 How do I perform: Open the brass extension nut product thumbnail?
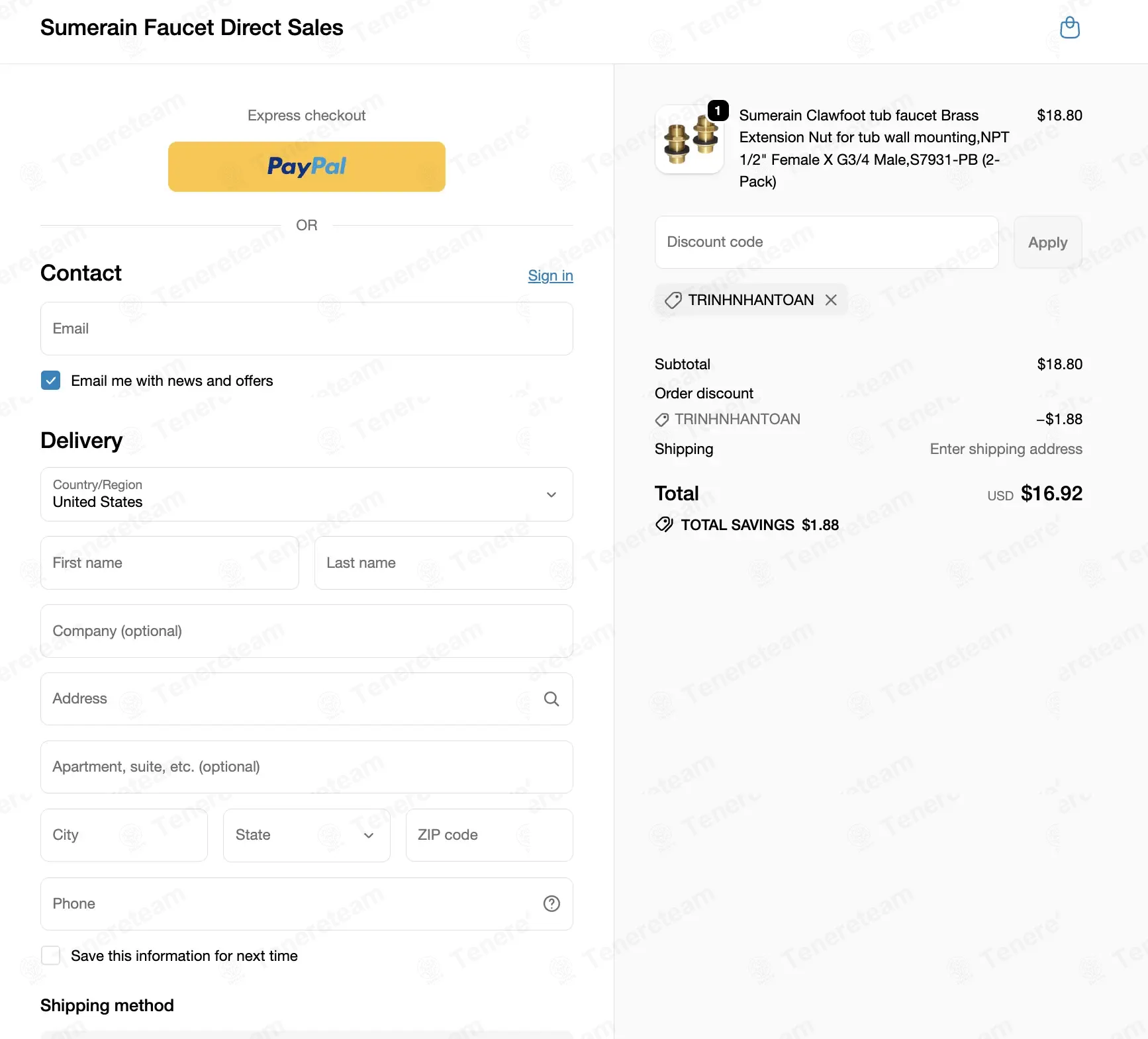[689, 140]
